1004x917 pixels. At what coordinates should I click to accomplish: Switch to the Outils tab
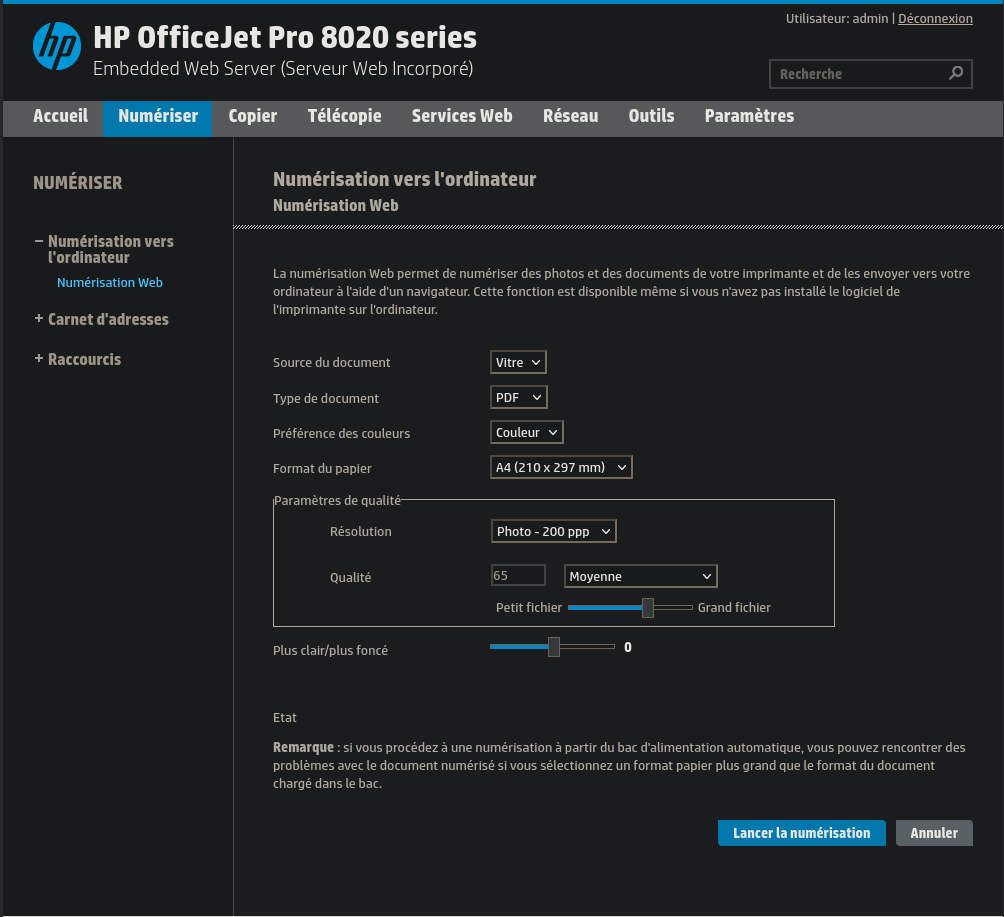click(x=651, y=116)
